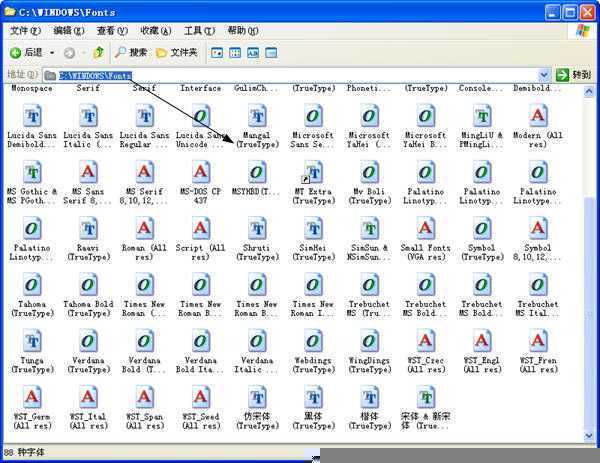The image size is (600, 463).
Task: Click the Search magnifier toolbar button
Action: tap(131, 52)
